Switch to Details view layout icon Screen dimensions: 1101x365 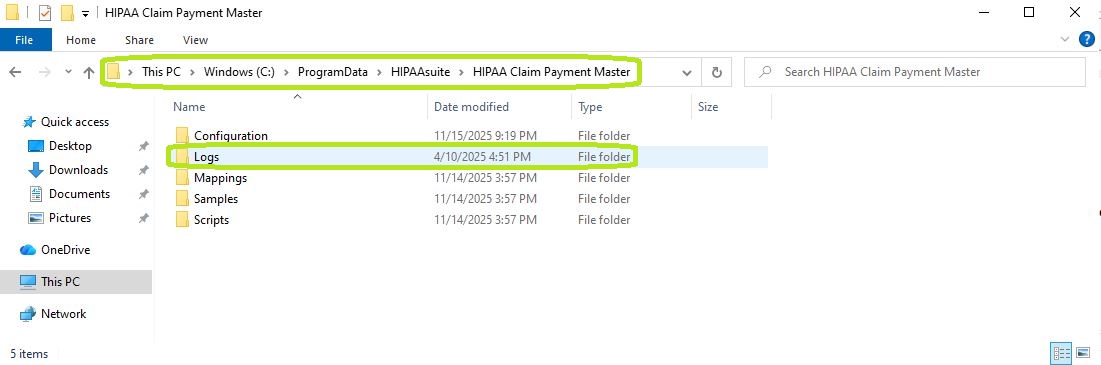pos(1061,353)
